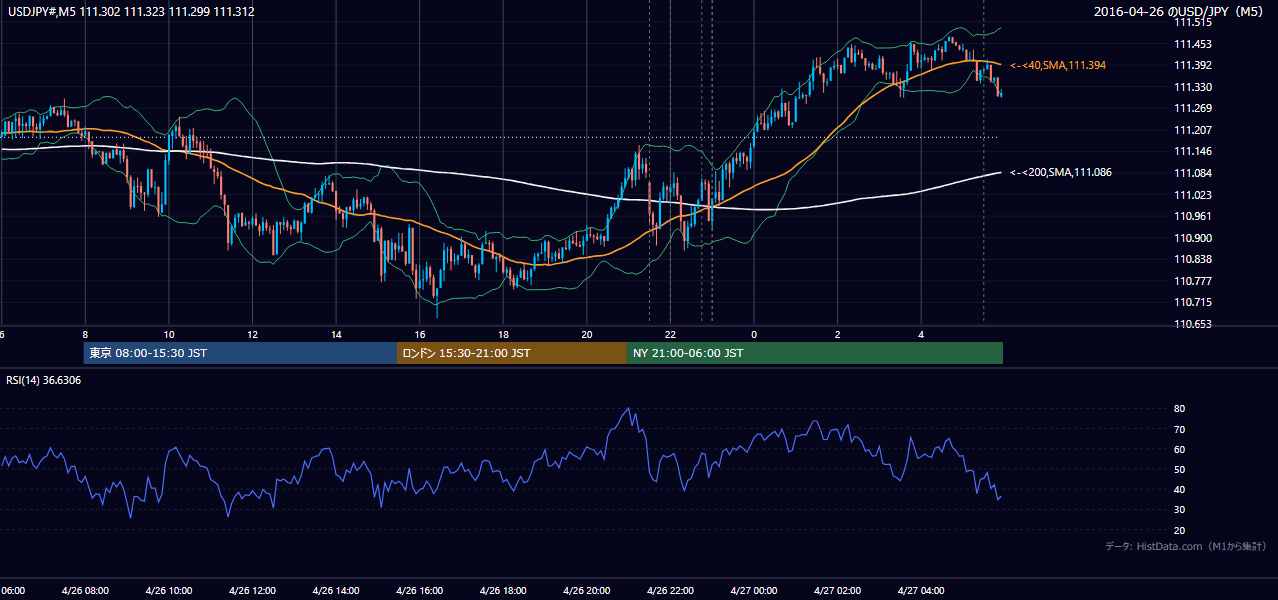Select the ロンドン 15:30-21:00 JST session bar

[x=512, y=353]
